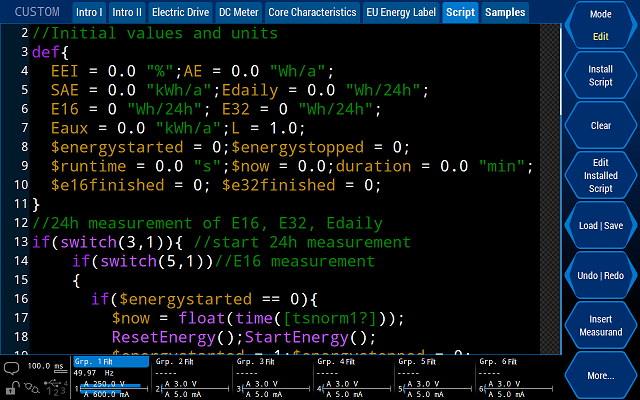Open the Core Characteristics tab

(x=312, y=12)
